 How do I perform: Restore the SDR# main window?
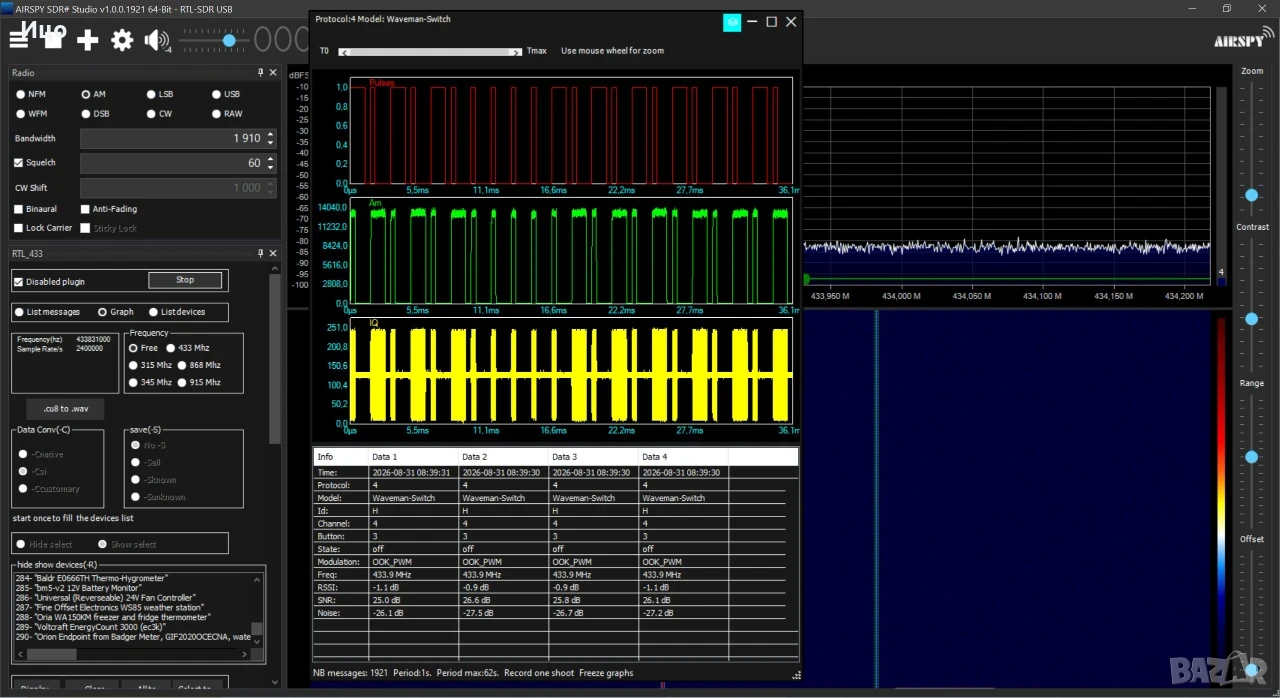tap(1227, 8)
